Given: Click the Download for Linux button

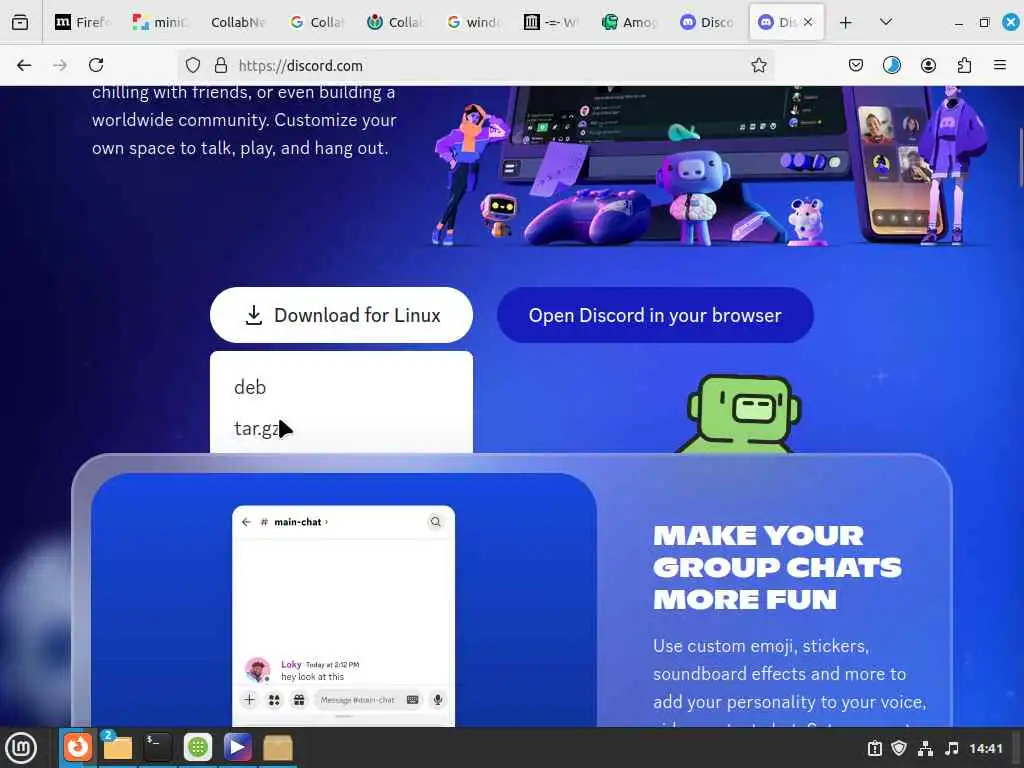Looking at the screenshot, I should (342, 315).
